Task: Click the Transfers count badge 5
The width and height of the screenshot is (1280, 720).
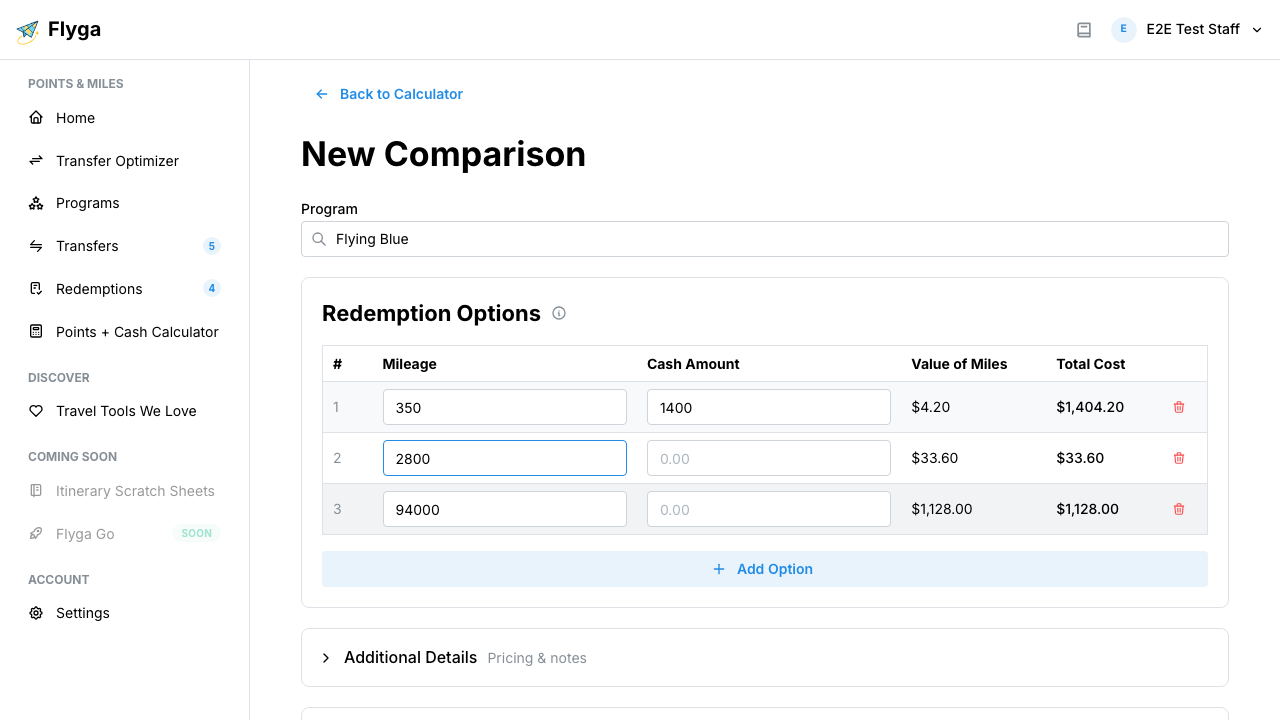Action: (211, 246)
